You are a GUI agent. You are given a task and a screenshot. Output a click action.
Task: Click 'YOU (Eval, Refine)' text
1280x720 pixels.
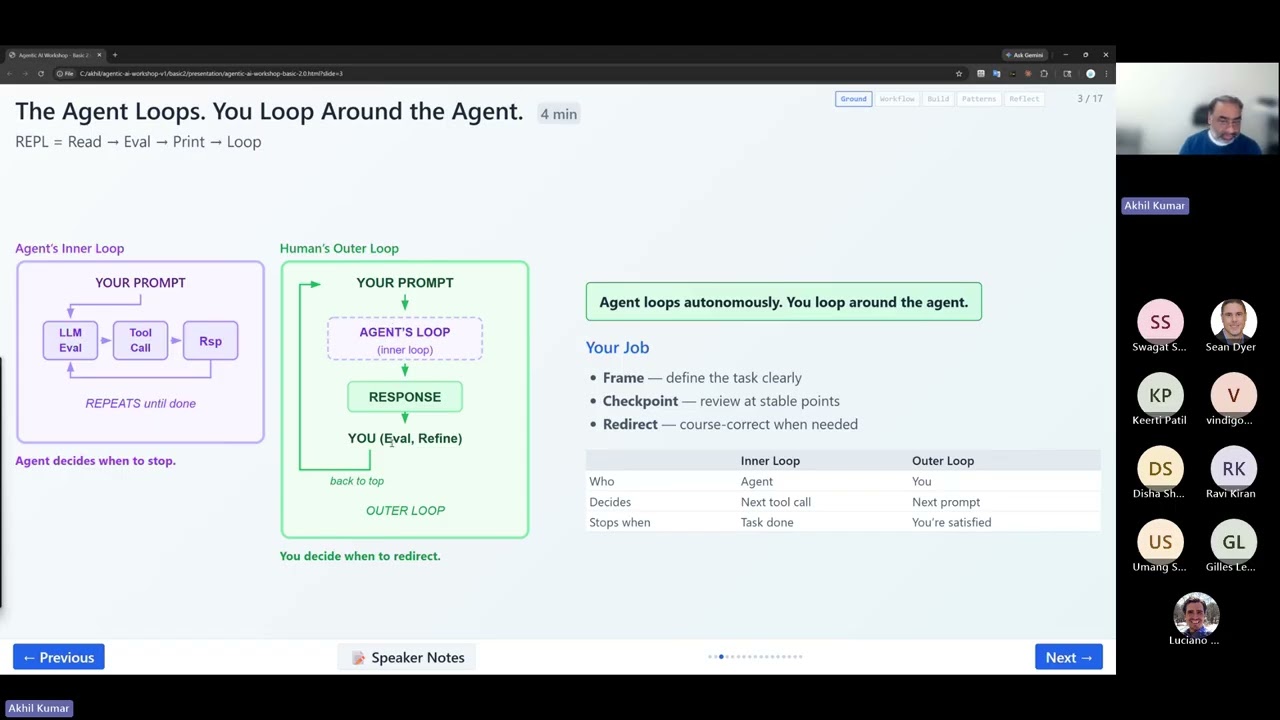405,438
